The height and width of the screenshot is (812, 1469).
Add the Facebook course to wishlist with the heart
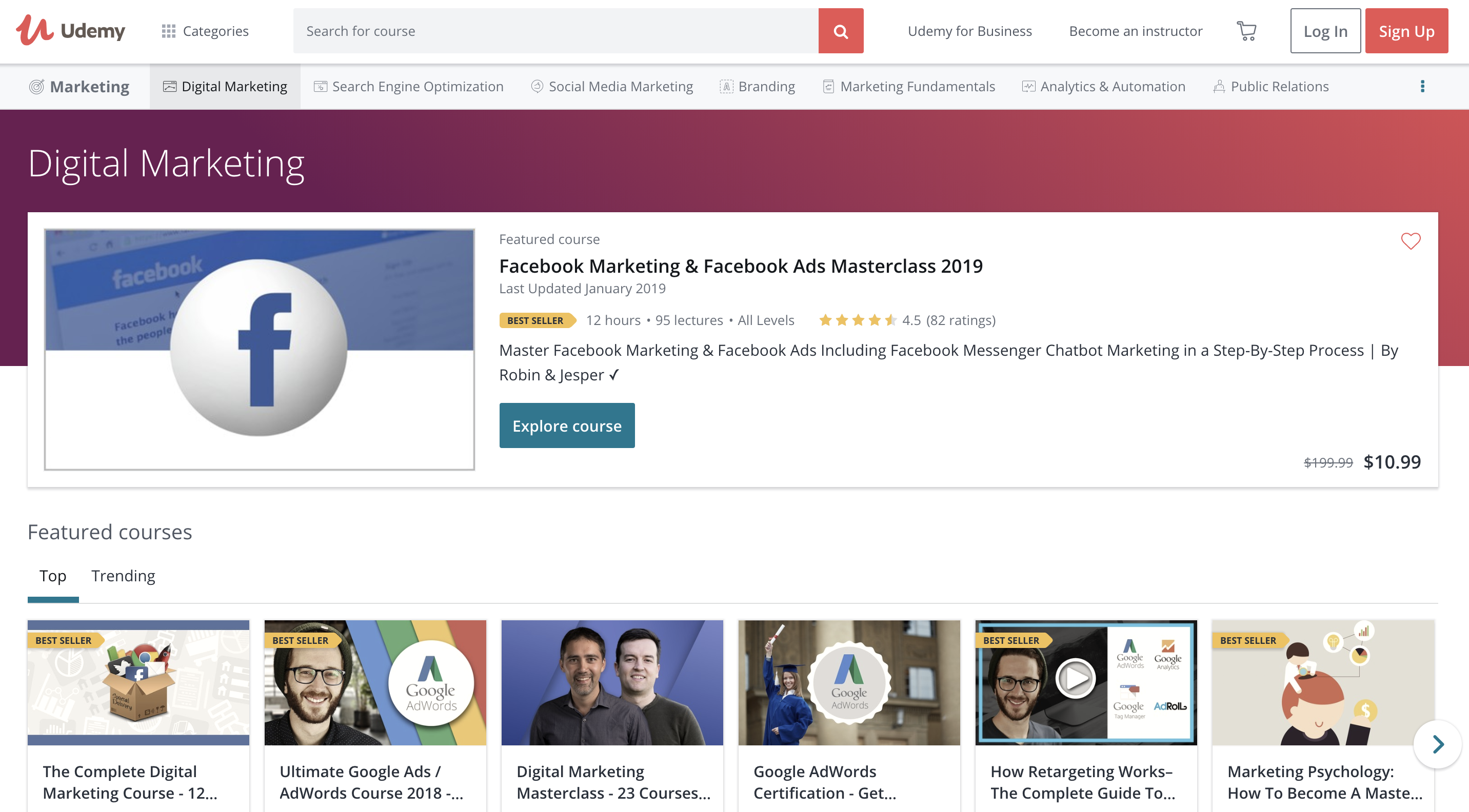click(1410, 241)
